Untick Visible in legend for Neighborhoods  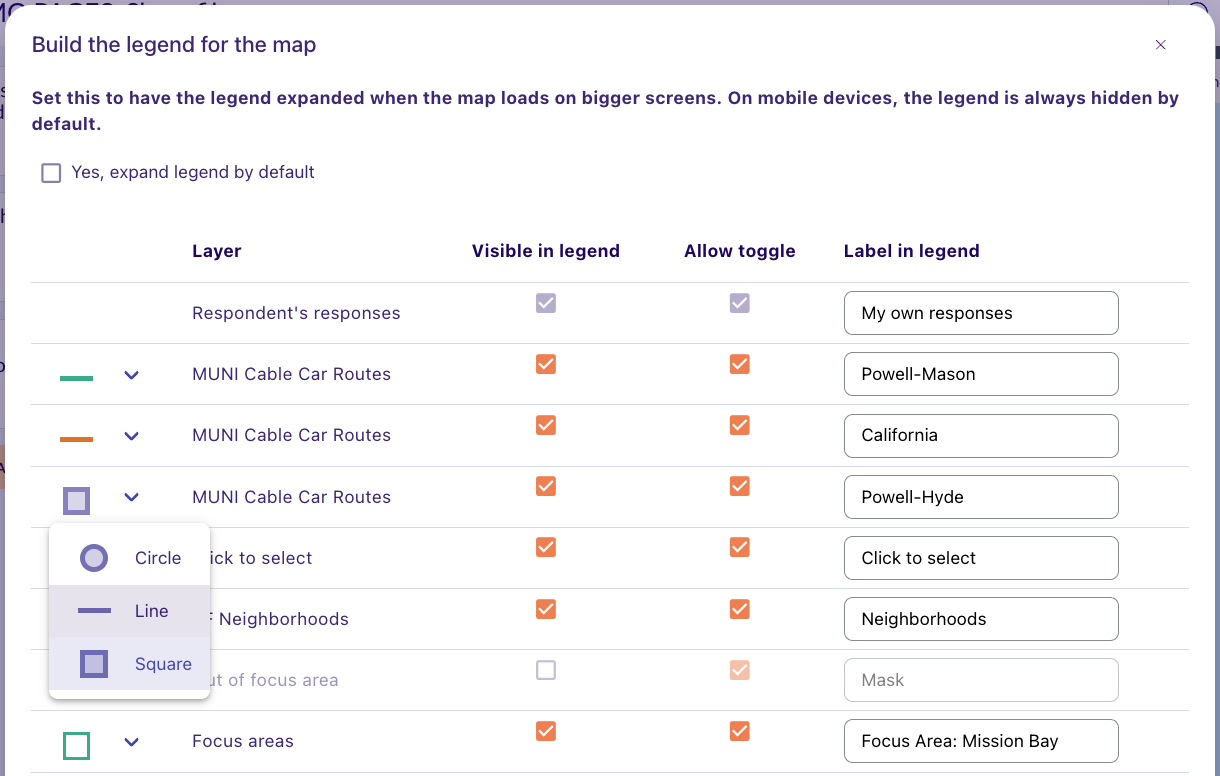[546, 608]
